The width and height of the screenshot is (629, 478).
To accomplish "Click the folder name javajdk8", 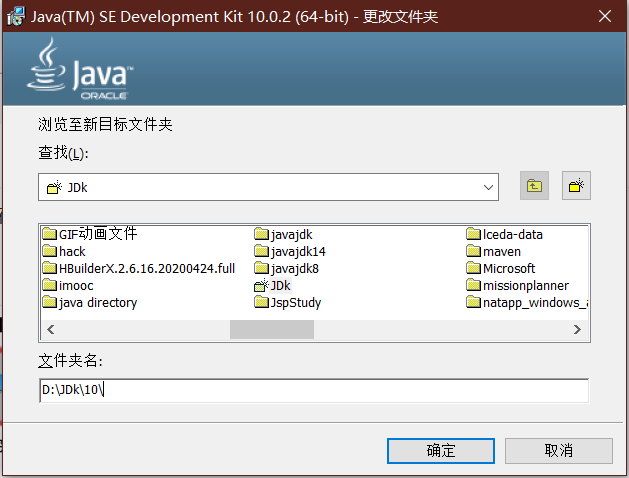I will (295, 269).
